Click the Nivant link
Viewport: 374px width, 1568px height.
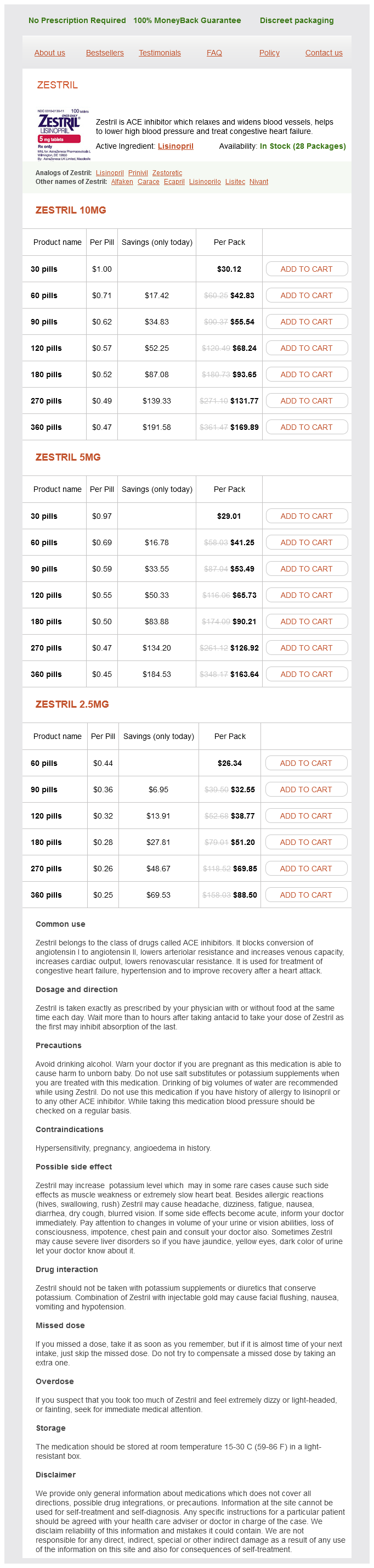point(258,181)
